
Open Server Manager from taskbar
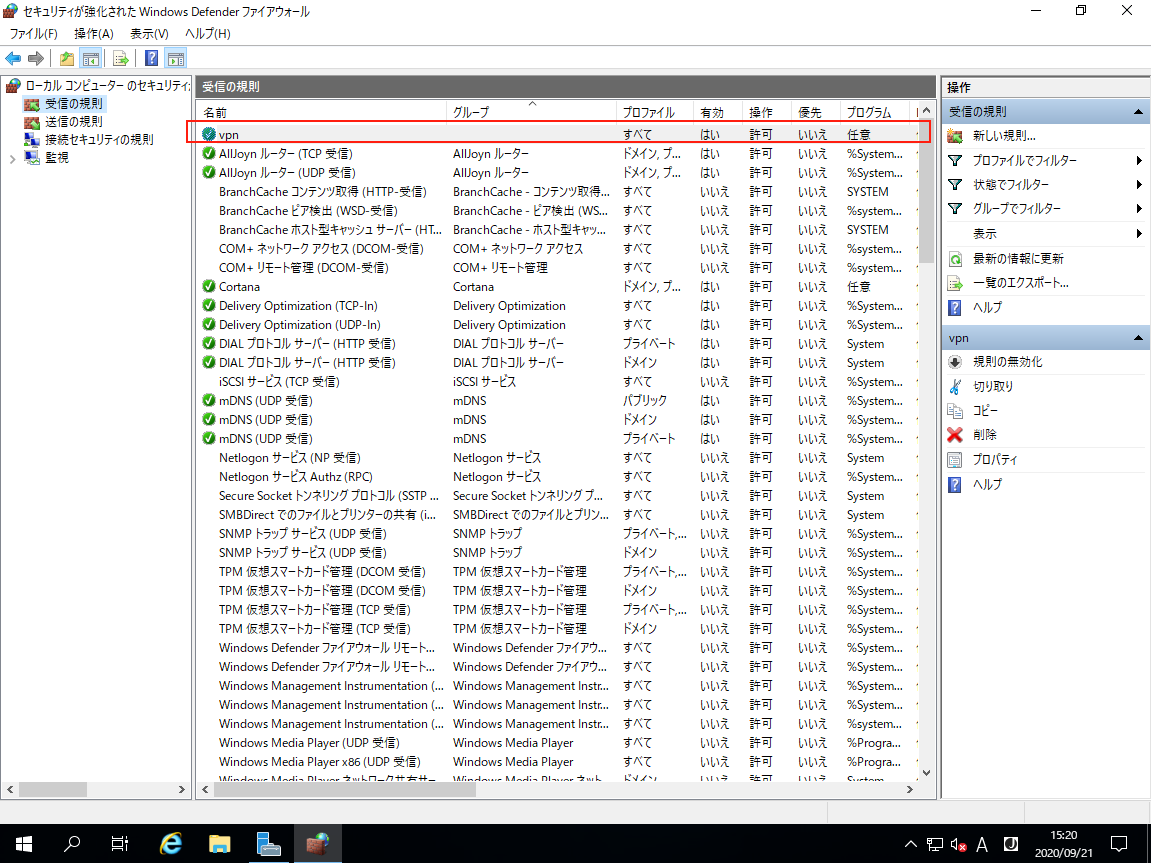coord(269,843)
